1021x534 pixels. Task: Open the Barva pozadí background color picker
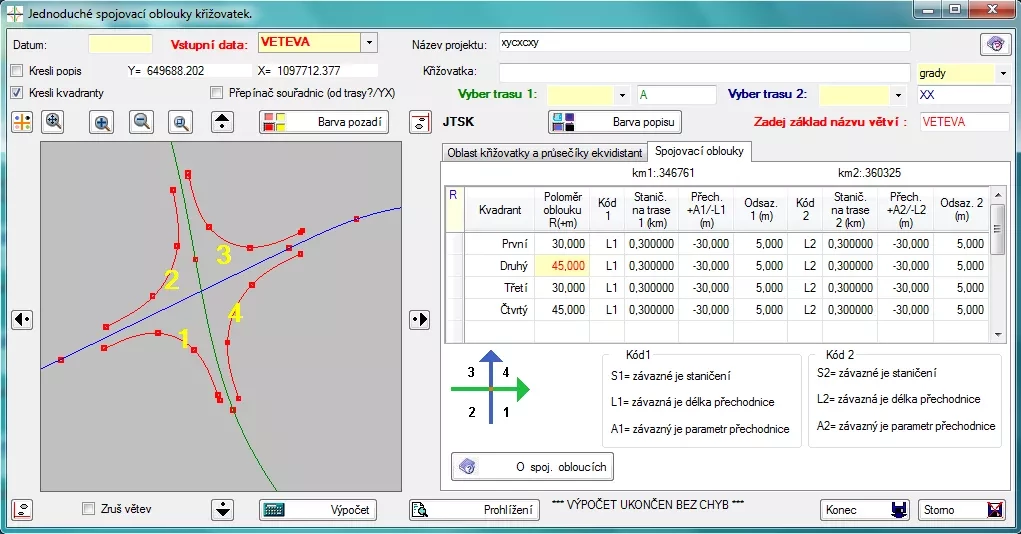pos(330,122)
